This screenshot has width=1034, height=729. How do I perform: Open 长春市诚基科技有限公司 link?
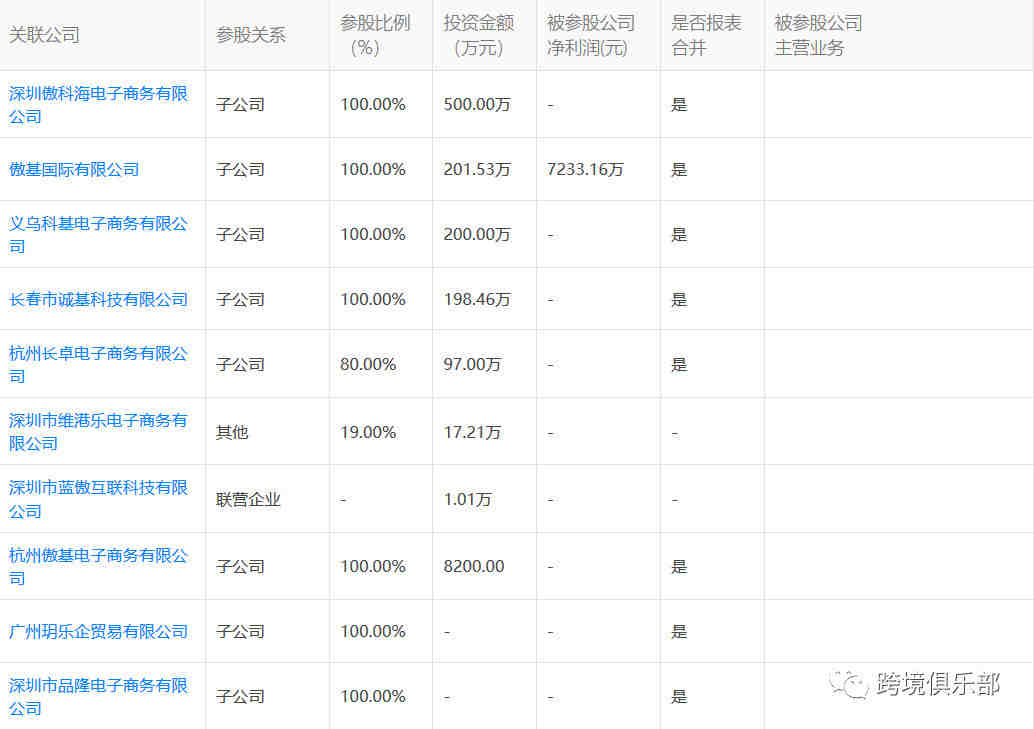click(x=98, y=300)
